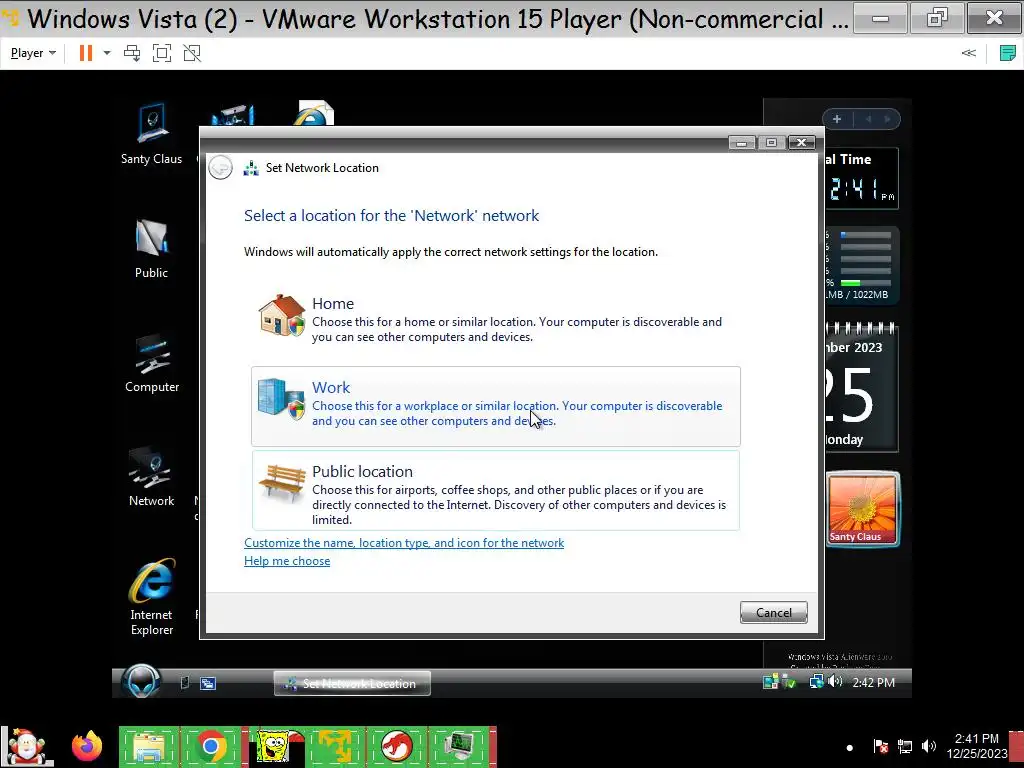Collapse VMware toolbar with double chevron icon
The image size is (1024, 768).
tap(968, 53)
